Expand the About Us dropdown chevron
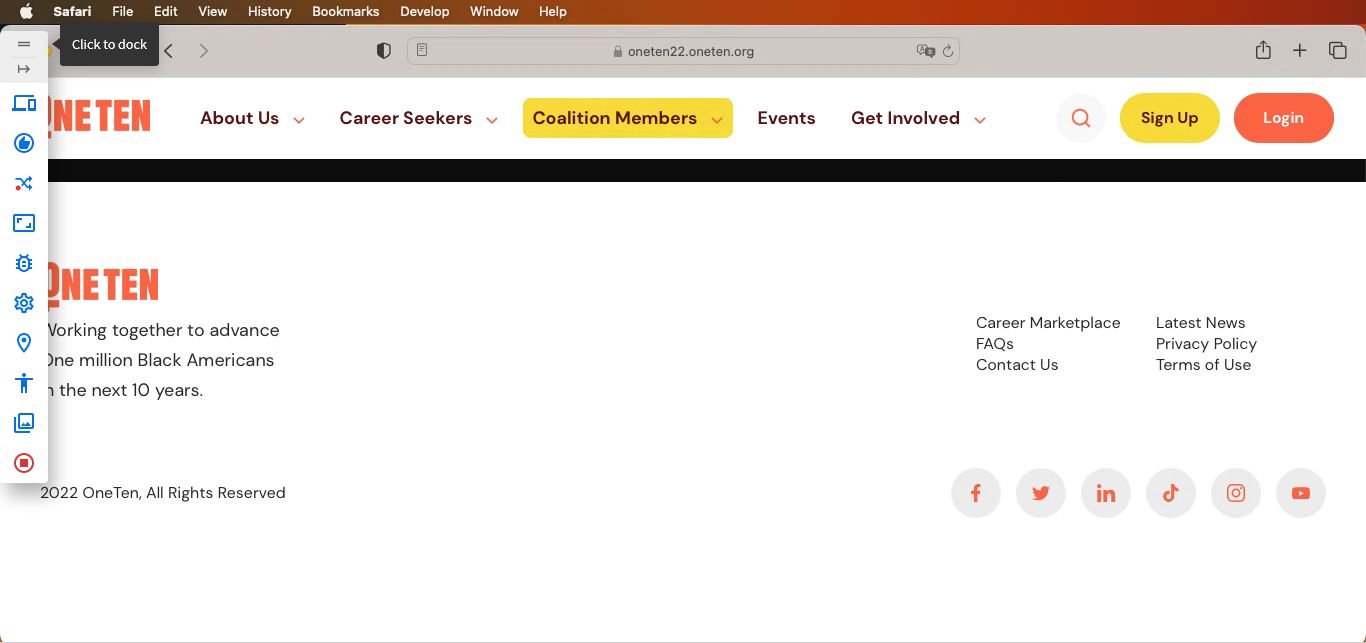Viewport: 1366px width, 643px height. (299, 120)
